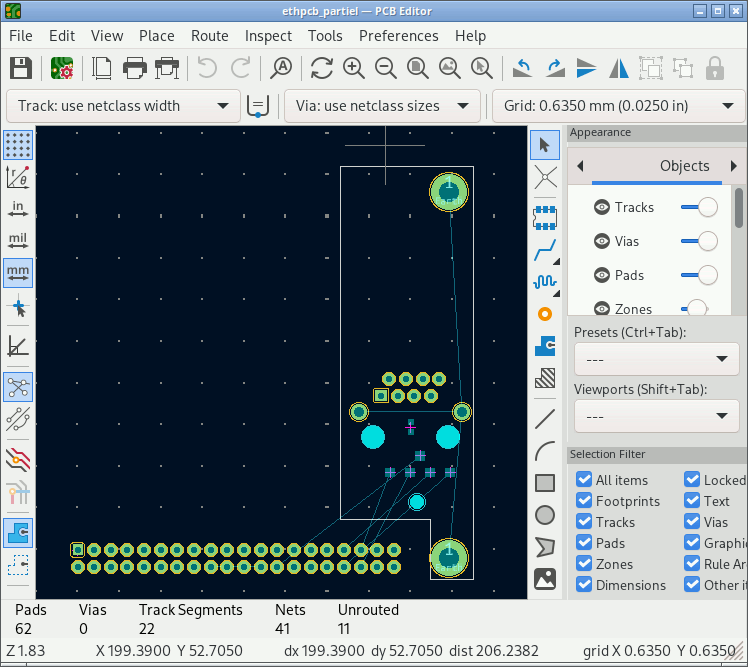The width and height of the screenshot is (748, 667).
Task: Rotate selection clockwise
Action: tap(555, 68)
